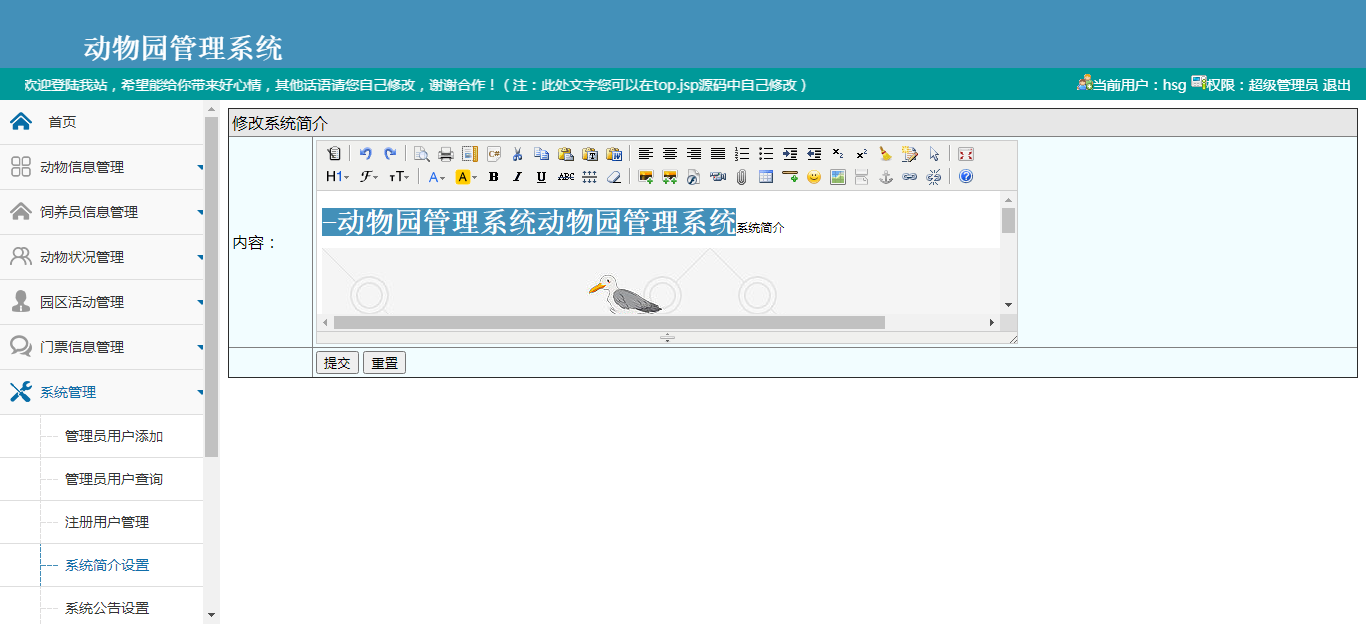This screenshot has height=624, width=1366.
Task: Click the 退出 logout link
Action: point(1337,85)
